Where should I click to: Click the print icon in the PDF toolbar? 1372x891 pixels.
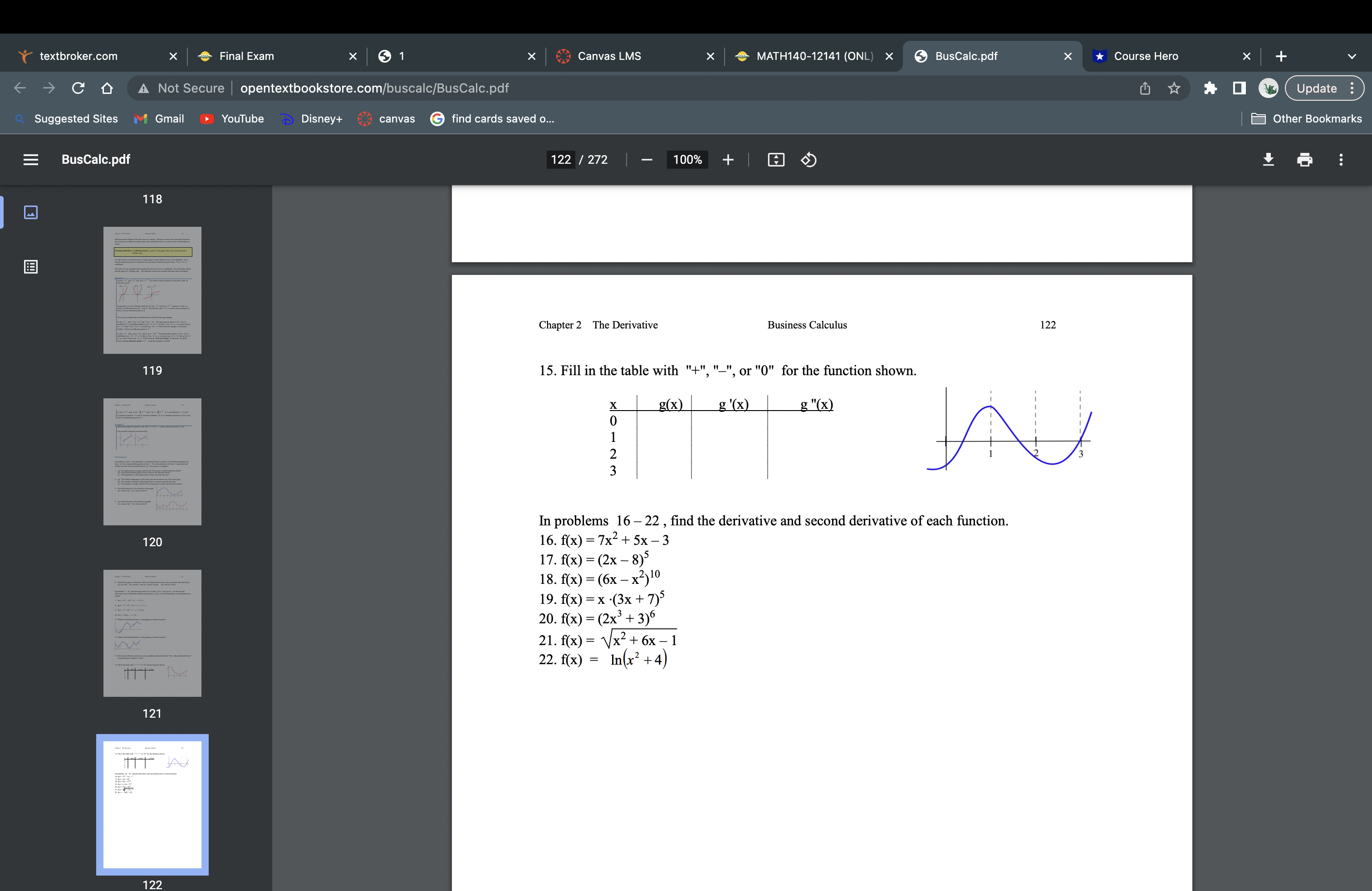(x=1305, y=160)
